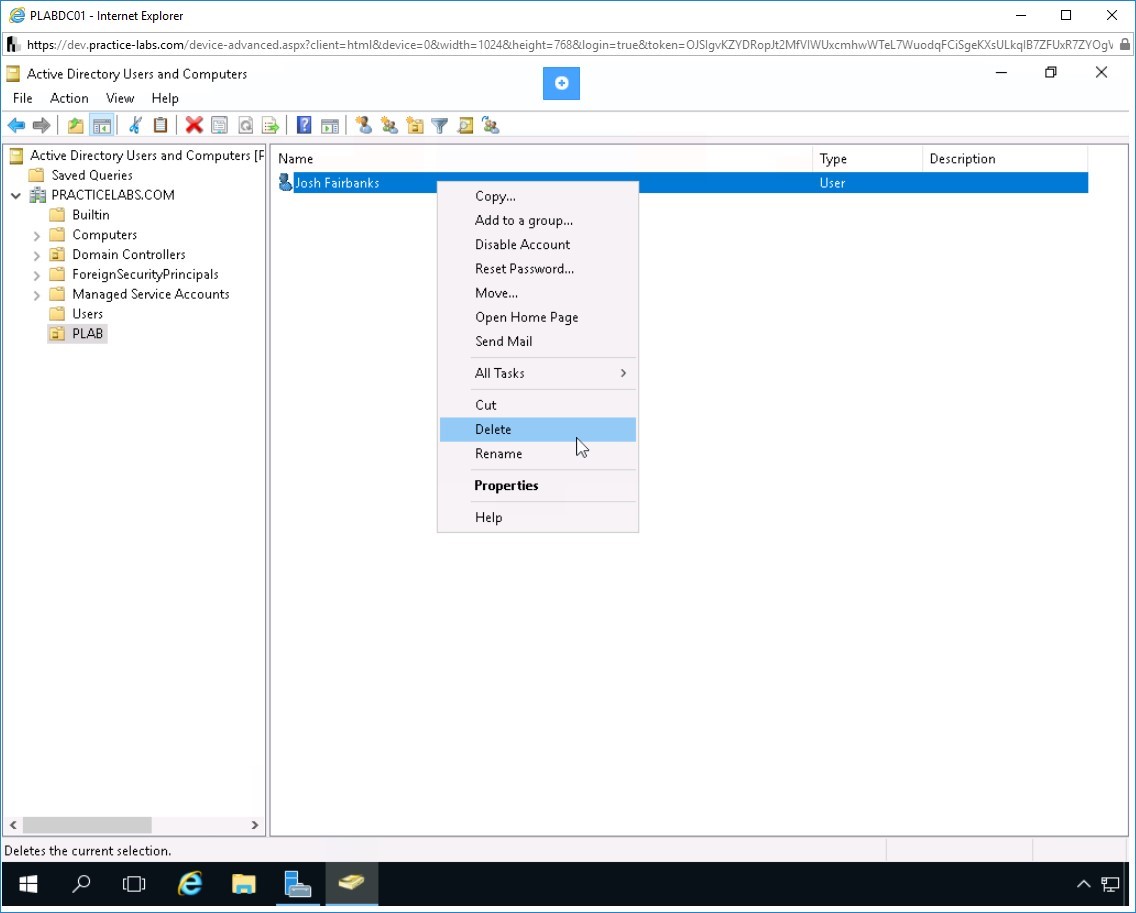The width and height of the screenshot is (1136, 913).
Task: Select Reset Password... in the context menu
Action: tap(538, 269)
